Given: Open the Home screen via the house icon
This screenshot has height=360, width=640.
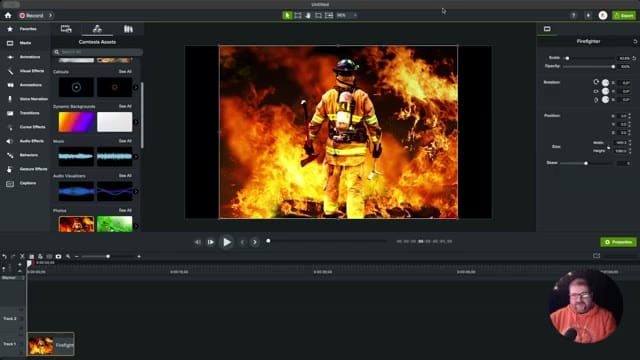Looking at the screenshot, I should click(x=8, y=16).
